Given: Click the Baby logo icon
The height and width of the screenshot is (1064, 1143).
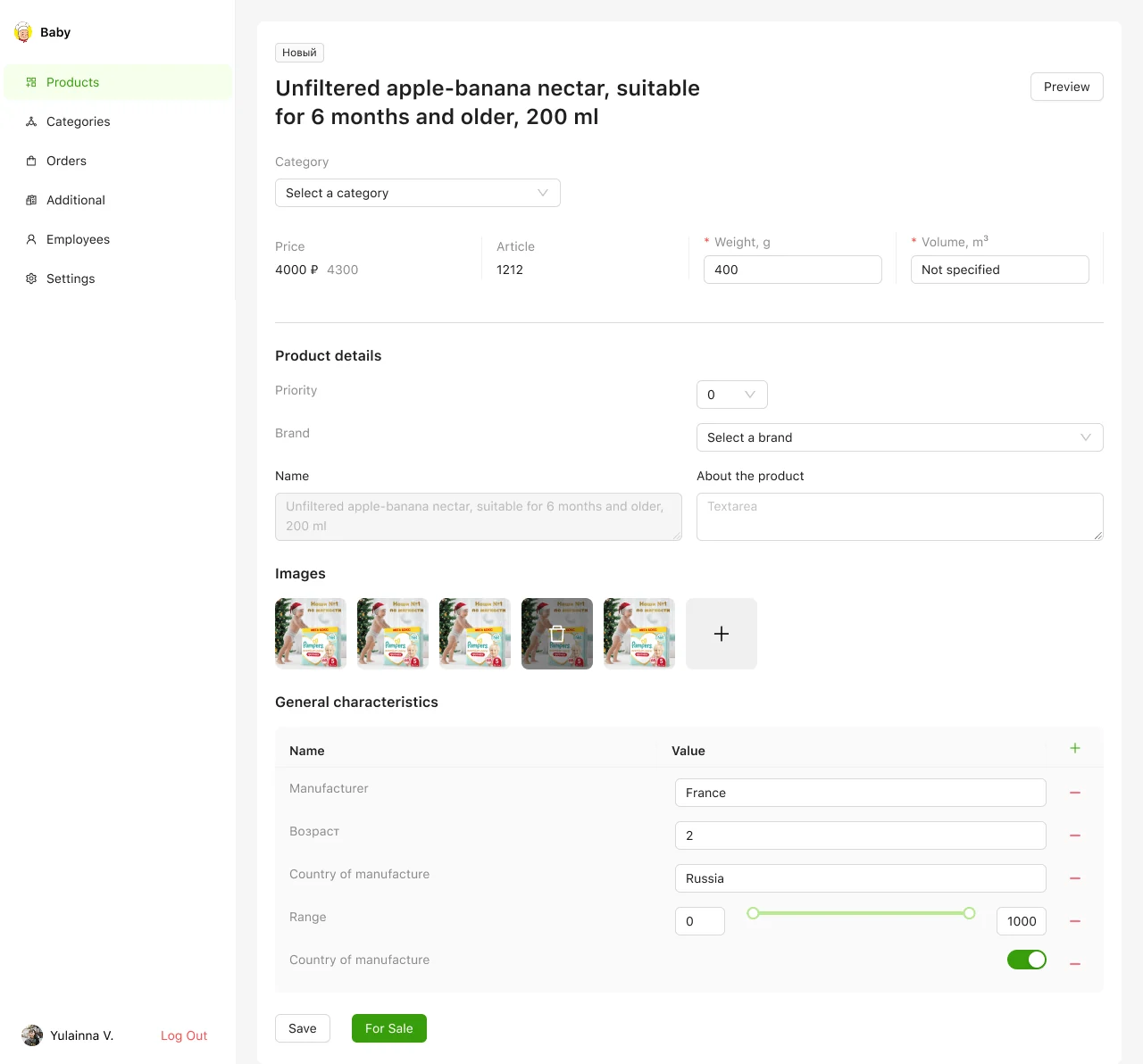Looking at the screenshot, I should [23, 32].
